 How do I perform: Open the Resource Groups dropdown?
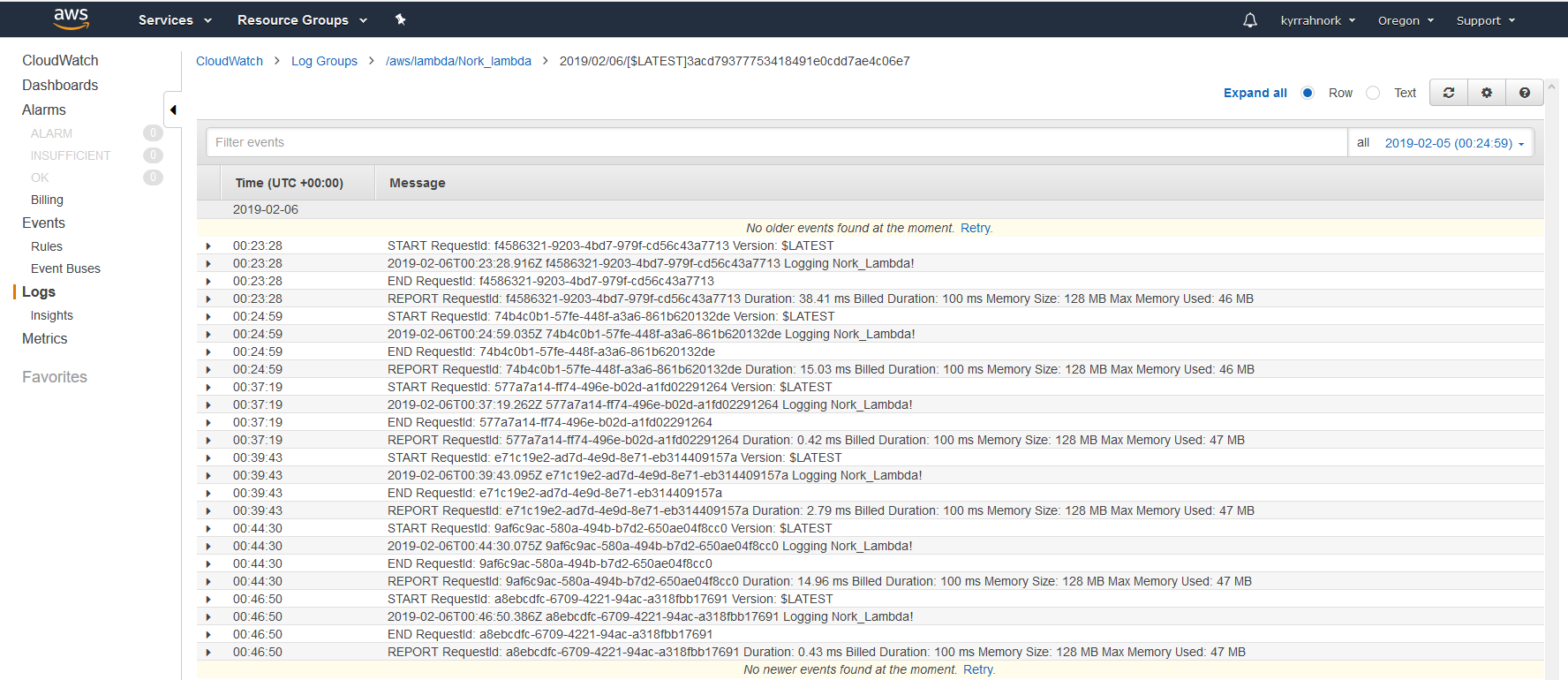tap(302, 19)
